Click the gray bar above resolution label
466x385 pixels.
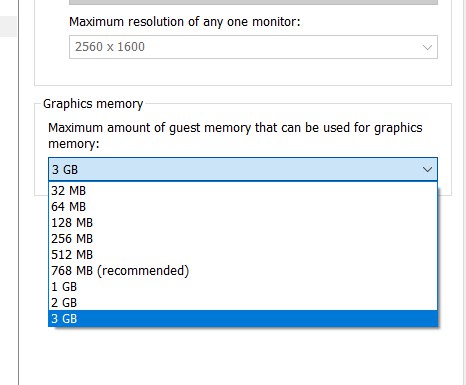click(253, 2)
